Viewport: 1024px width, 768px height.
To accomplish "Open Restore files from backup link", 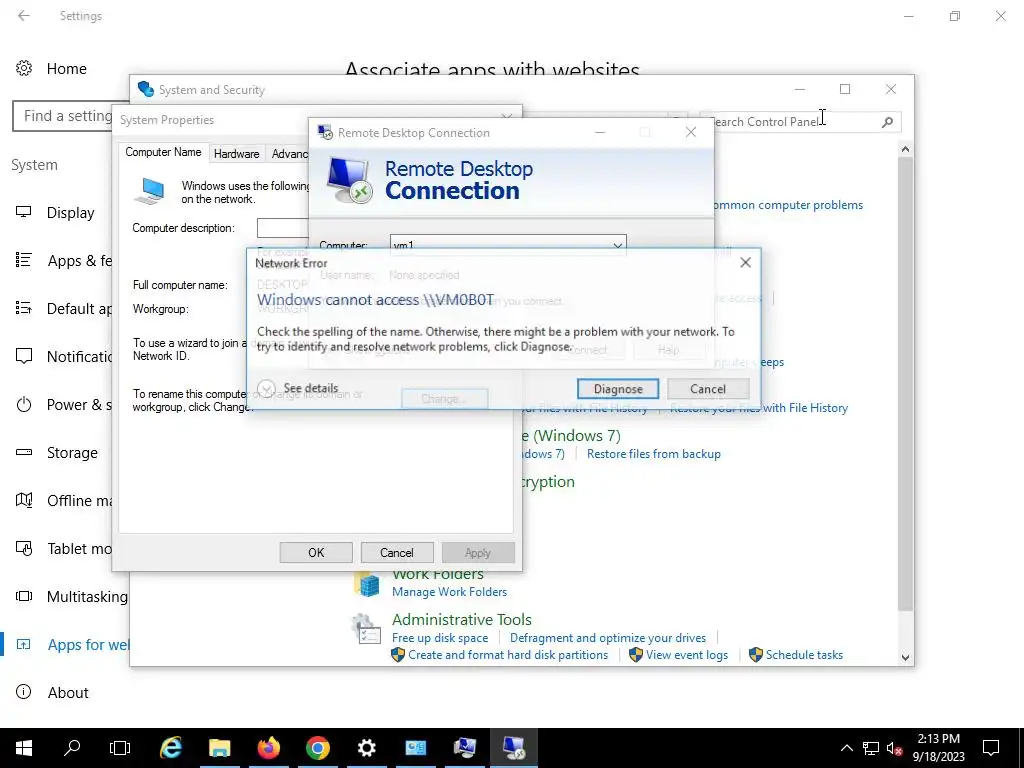I will [x=654, y=454].
